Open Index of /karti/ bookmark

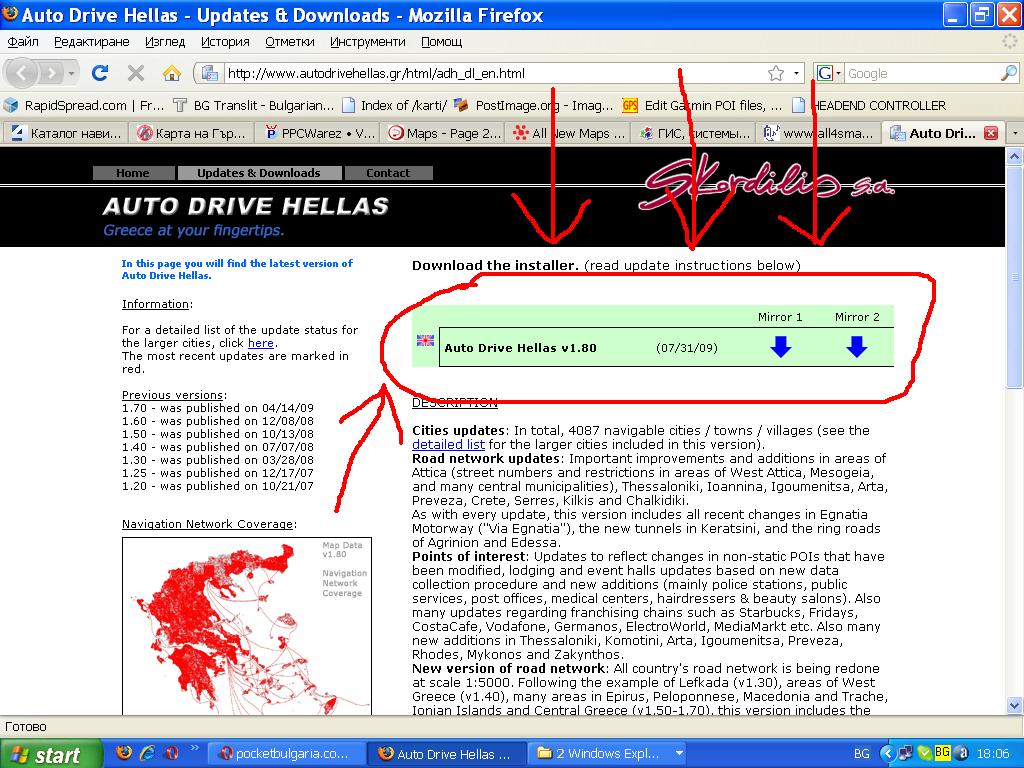click(x=394, y=105)
